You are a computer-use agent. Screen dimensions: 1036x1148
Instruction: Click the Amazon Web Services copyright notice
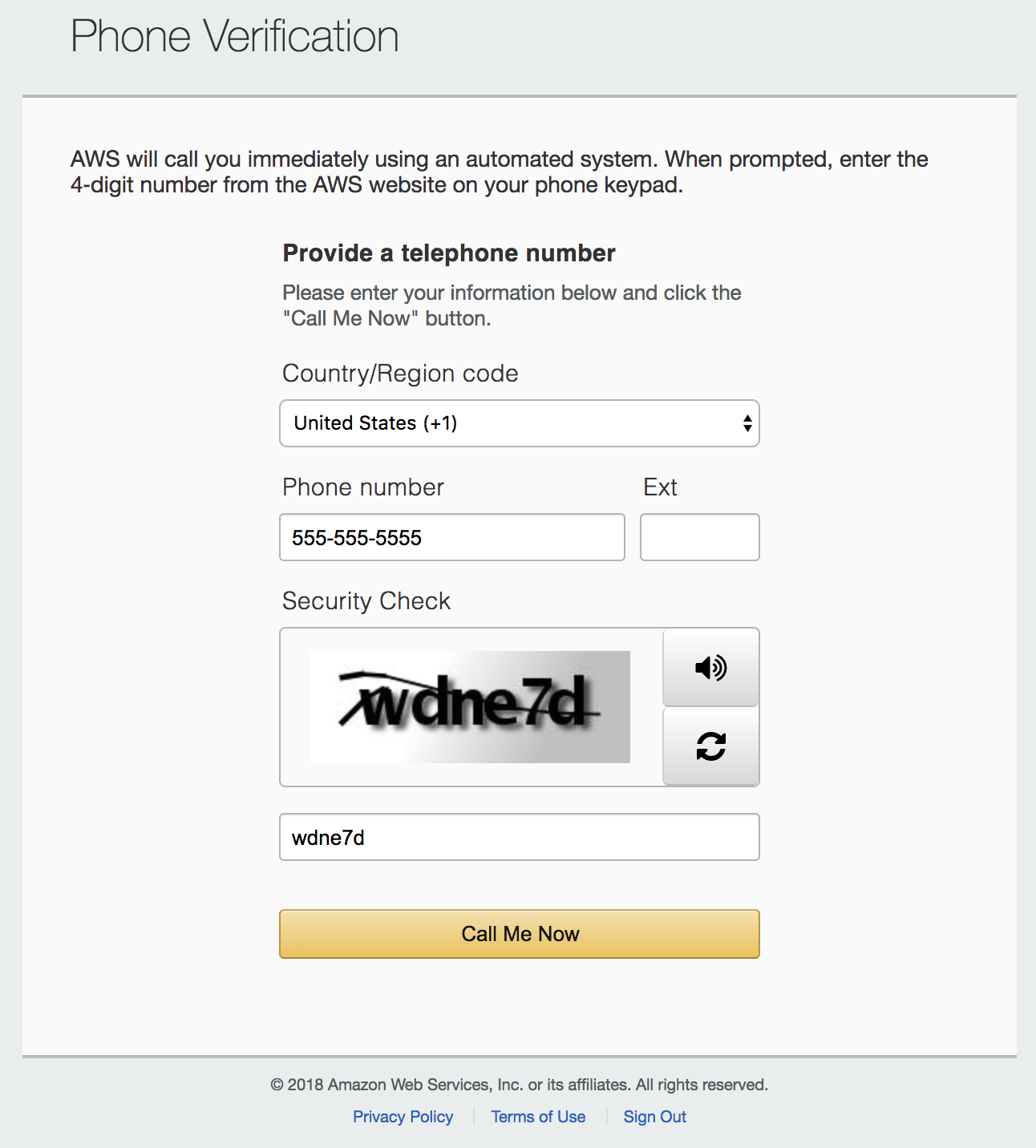click(x=519, y=1085)
